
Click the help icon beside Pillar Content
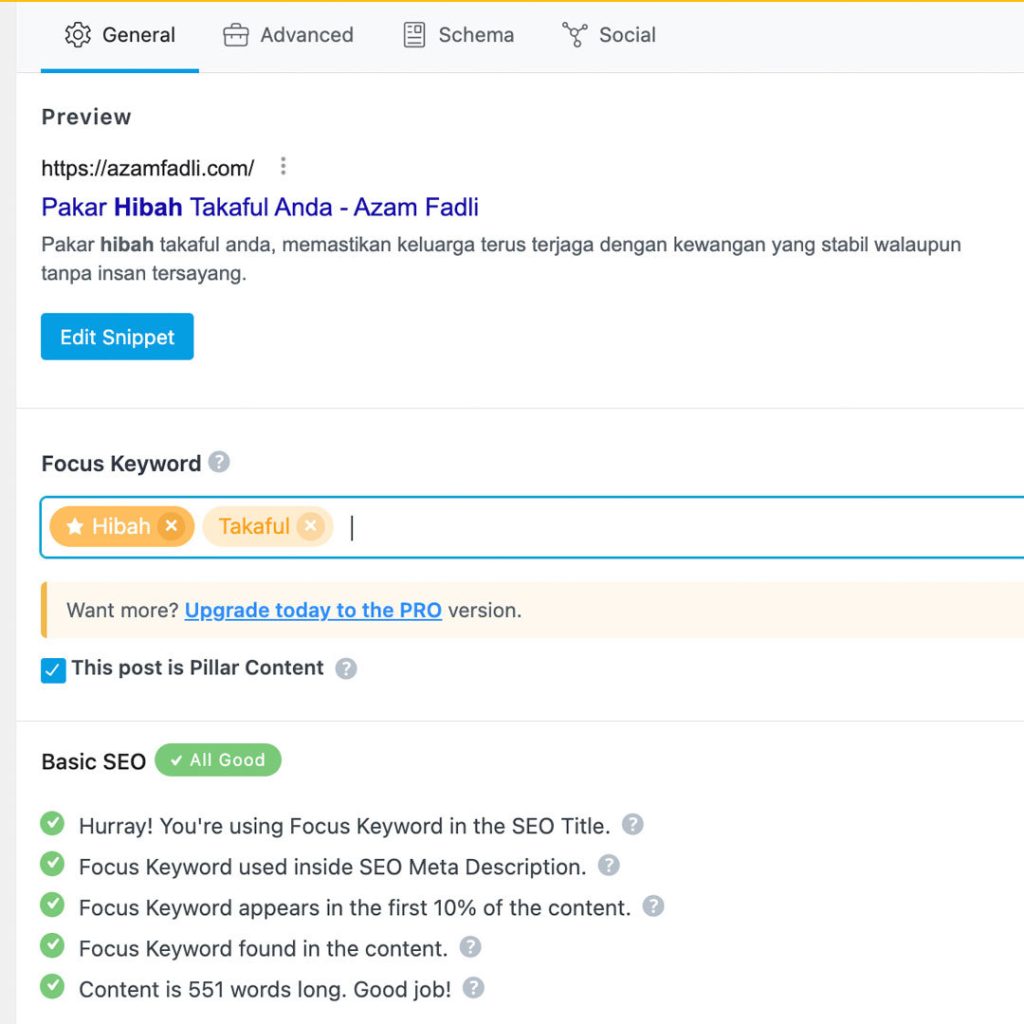[x=346, y=669]
